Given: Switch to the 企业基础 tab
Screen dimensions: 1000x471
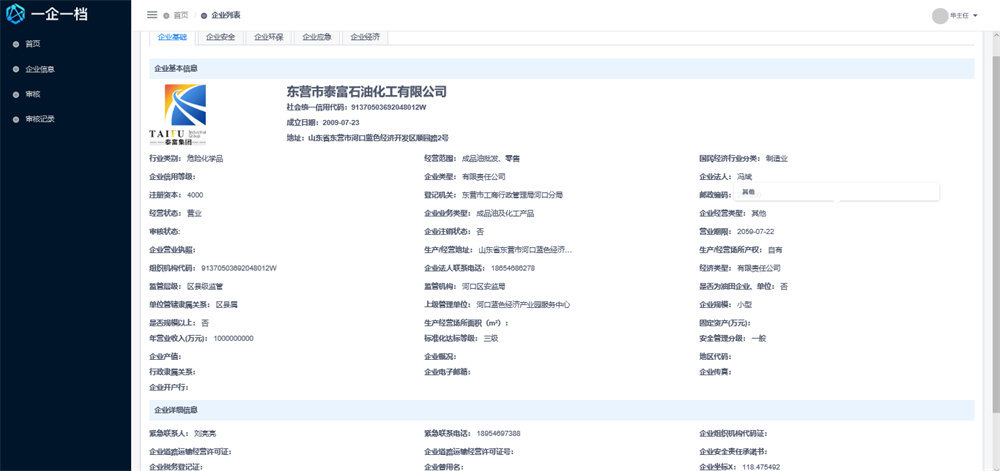Looking at the screenshot, I should (x=172, y=37).
